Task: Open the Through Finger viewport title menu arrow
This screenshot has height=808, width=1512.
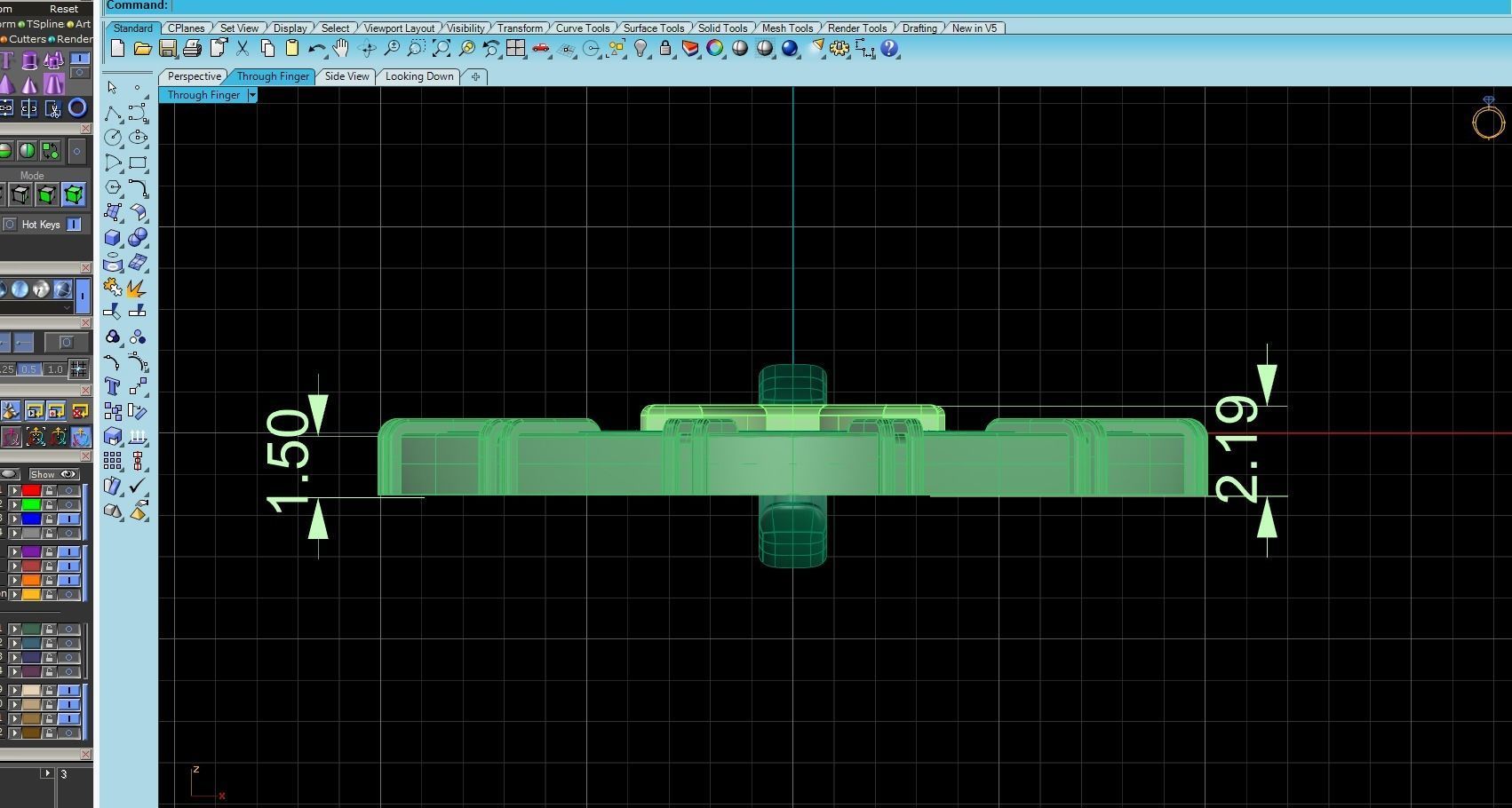Action: [252, 95]
